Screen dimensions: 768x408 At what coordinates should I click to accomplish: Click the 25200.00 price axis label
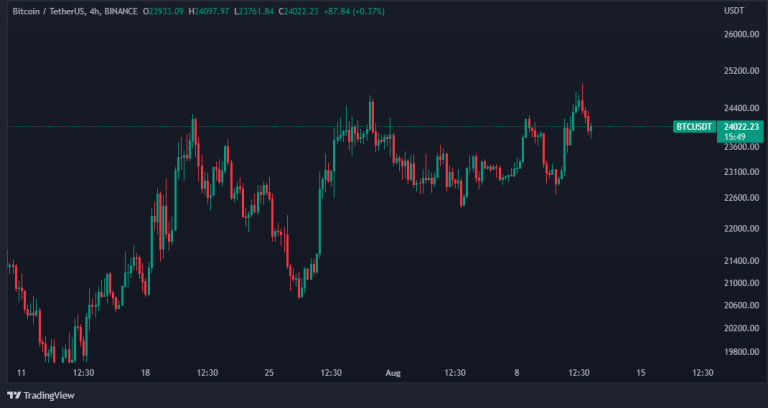[x=742, y=71]
